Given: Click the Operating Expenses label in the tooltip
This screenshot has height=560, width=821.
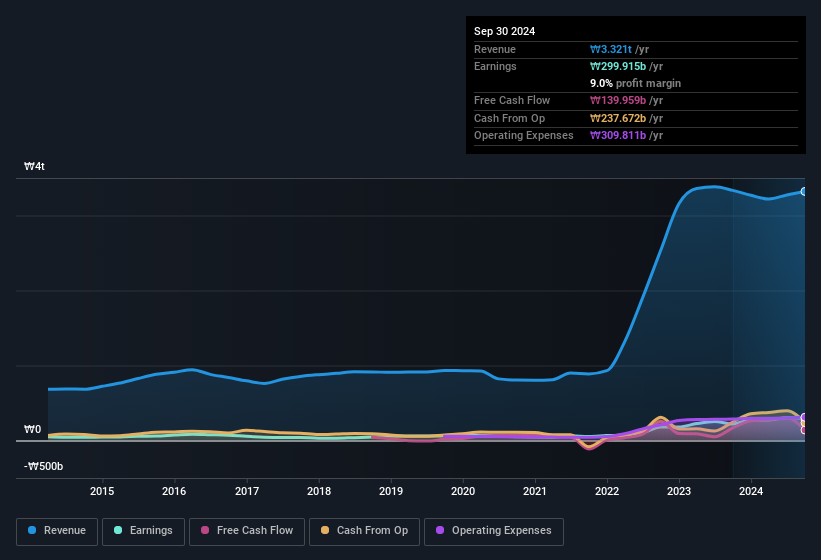Looking at the screenshot, I should point(524,136).
